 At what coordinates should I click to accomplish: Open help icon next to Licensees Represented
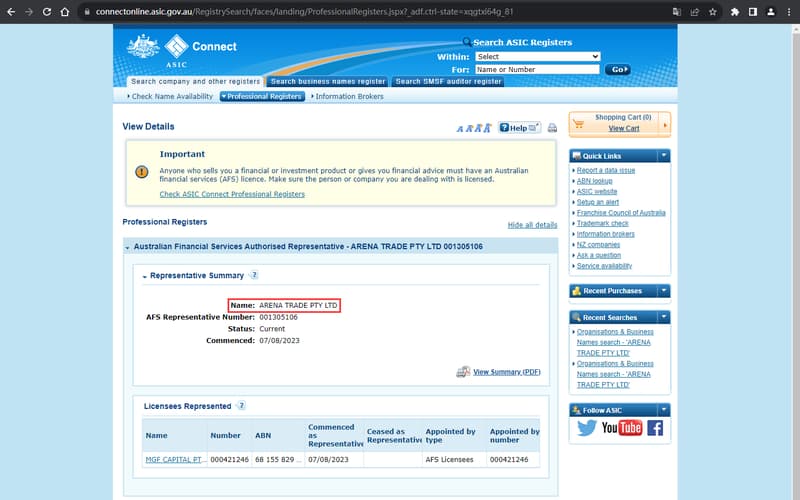click(241, 406)
